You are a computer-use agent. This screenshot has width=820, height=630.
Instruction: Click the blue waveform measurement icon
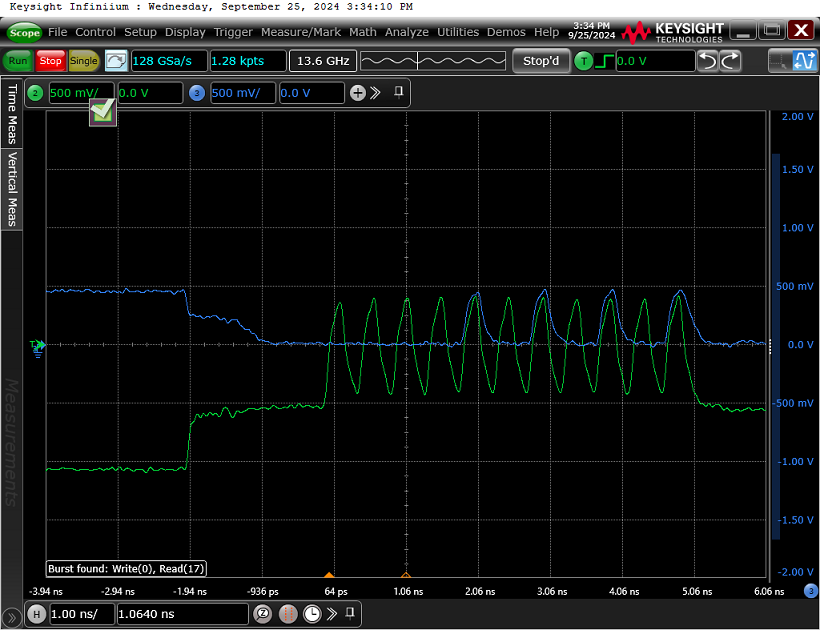[804, 61]
